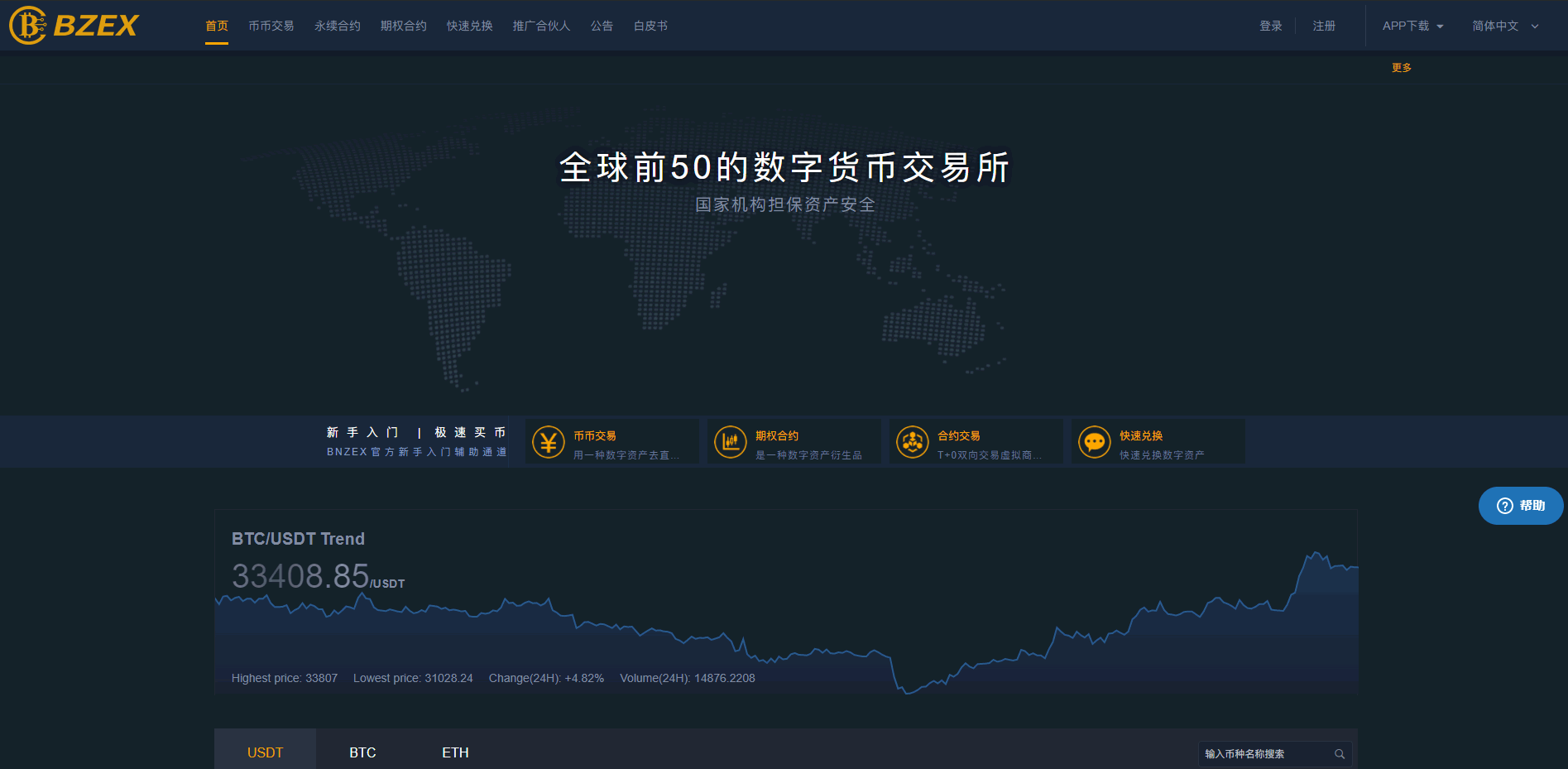1568x769 pixels.
Task: Click the 登录 login link
Action: [x=1270, y=26]
